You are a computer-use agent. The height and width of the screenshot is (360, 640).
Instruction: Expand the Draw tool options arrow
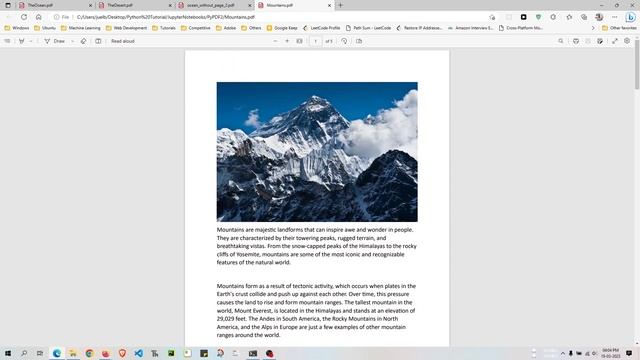tap(73, 41)
